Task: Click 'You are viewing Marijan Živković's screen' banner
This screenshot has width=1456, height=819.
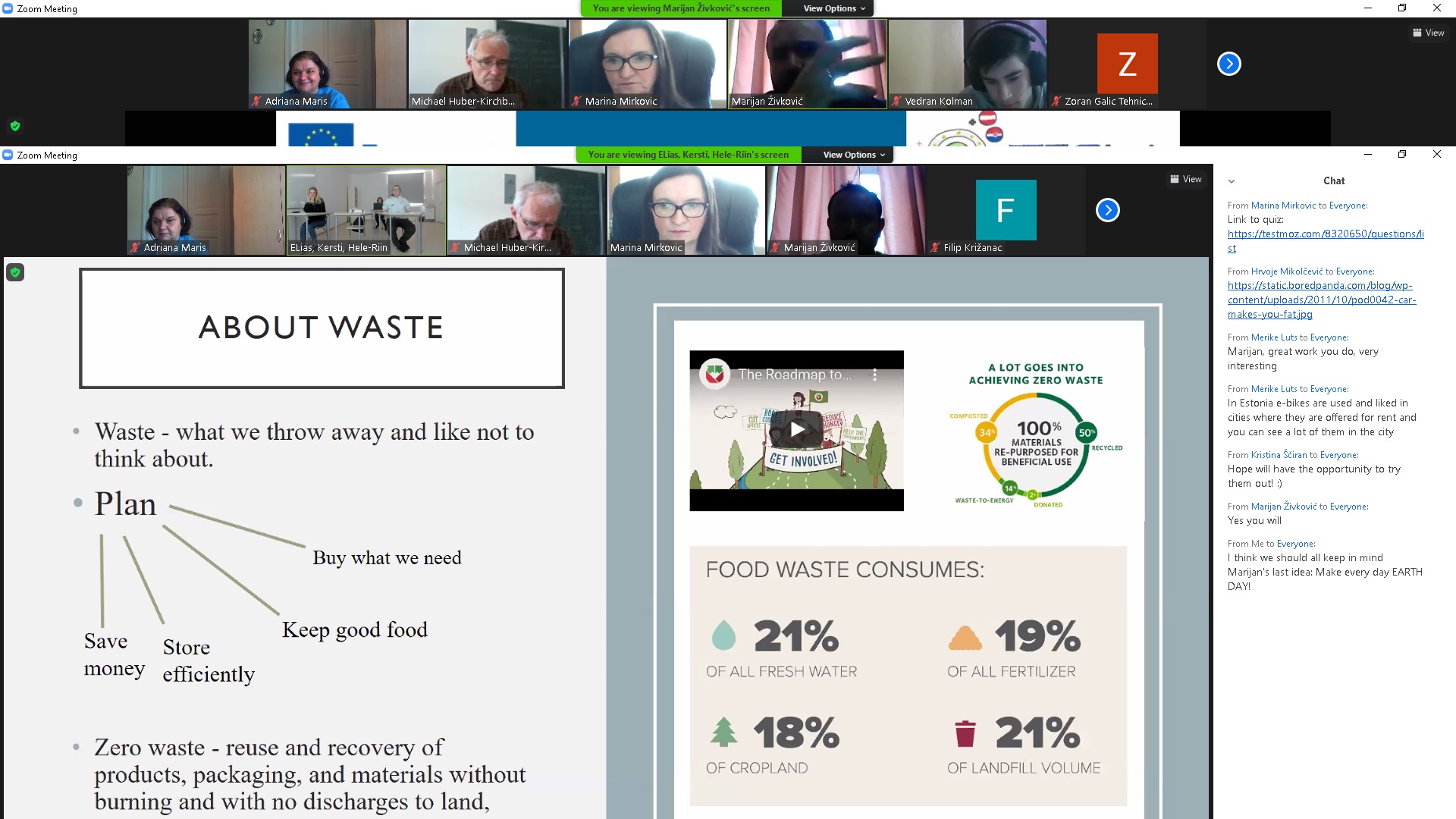Action: [x=681, y=8]
